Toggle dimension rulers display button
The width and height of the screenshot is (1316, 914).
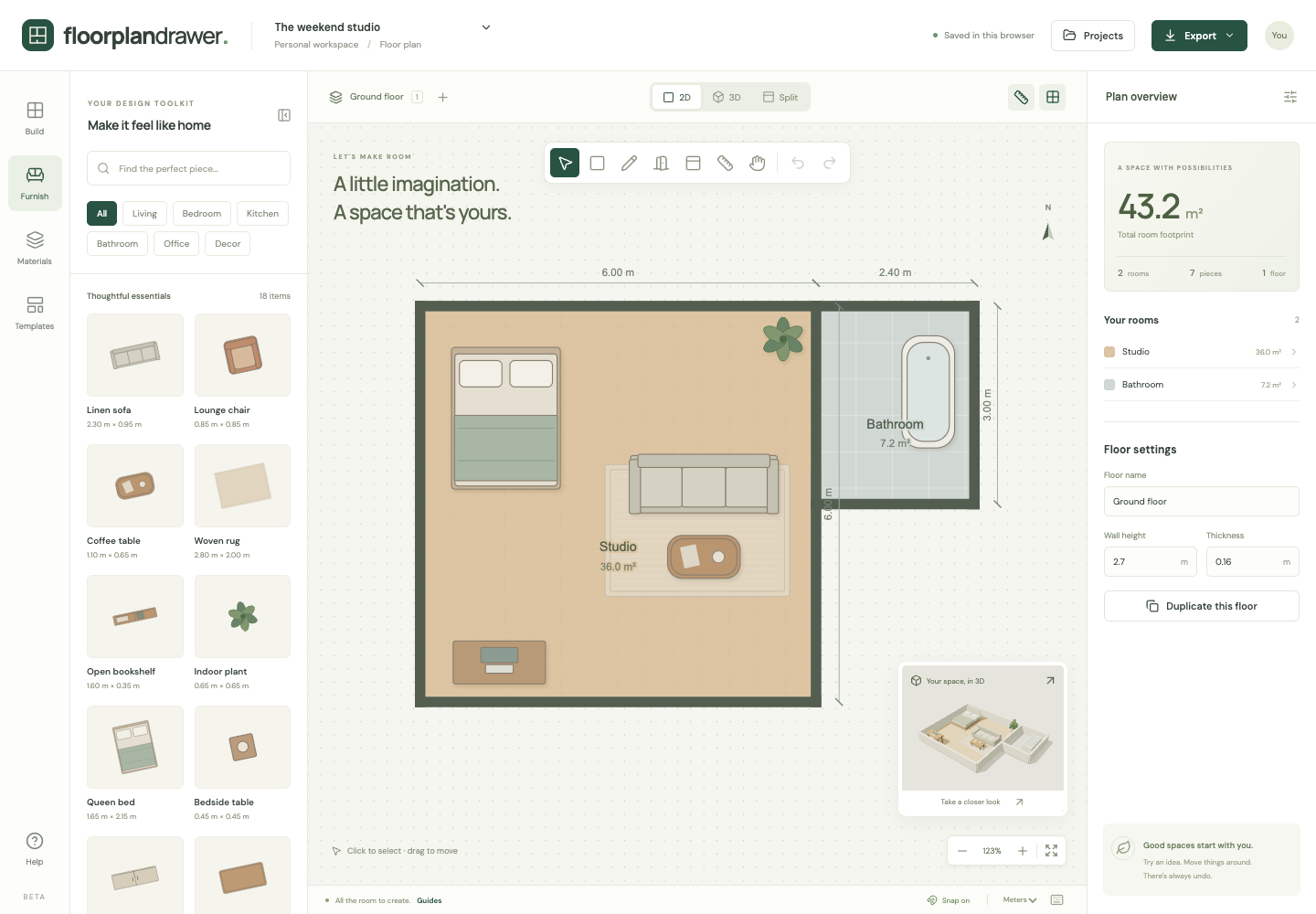coord(1022,97)
